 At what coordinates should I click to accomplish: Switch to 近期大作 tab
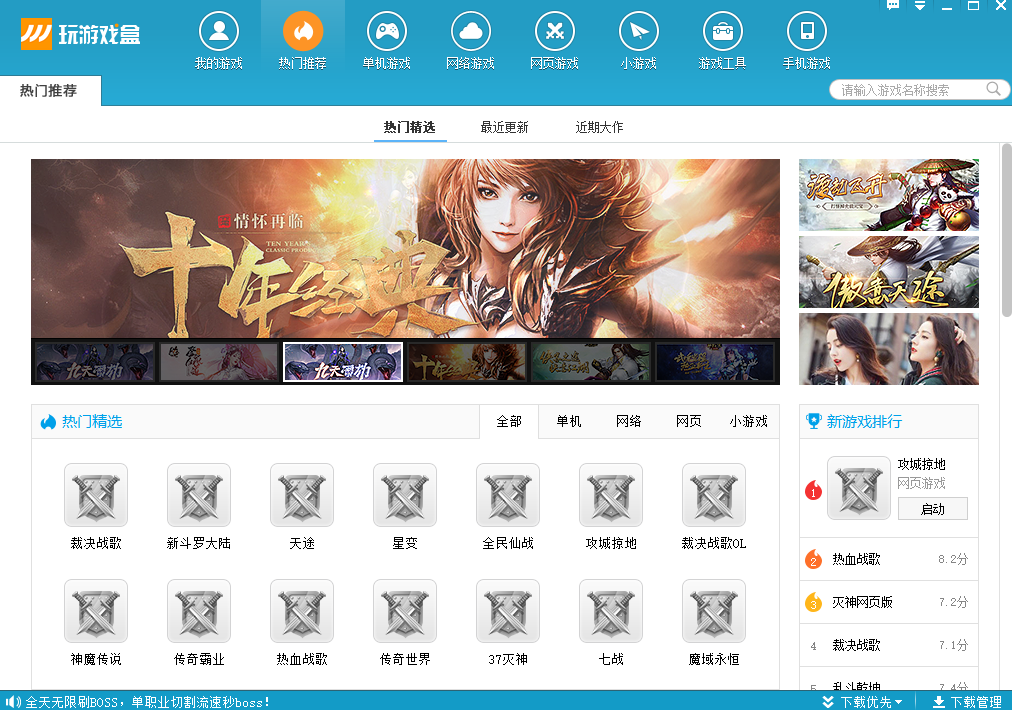click(x=599, y=127)
